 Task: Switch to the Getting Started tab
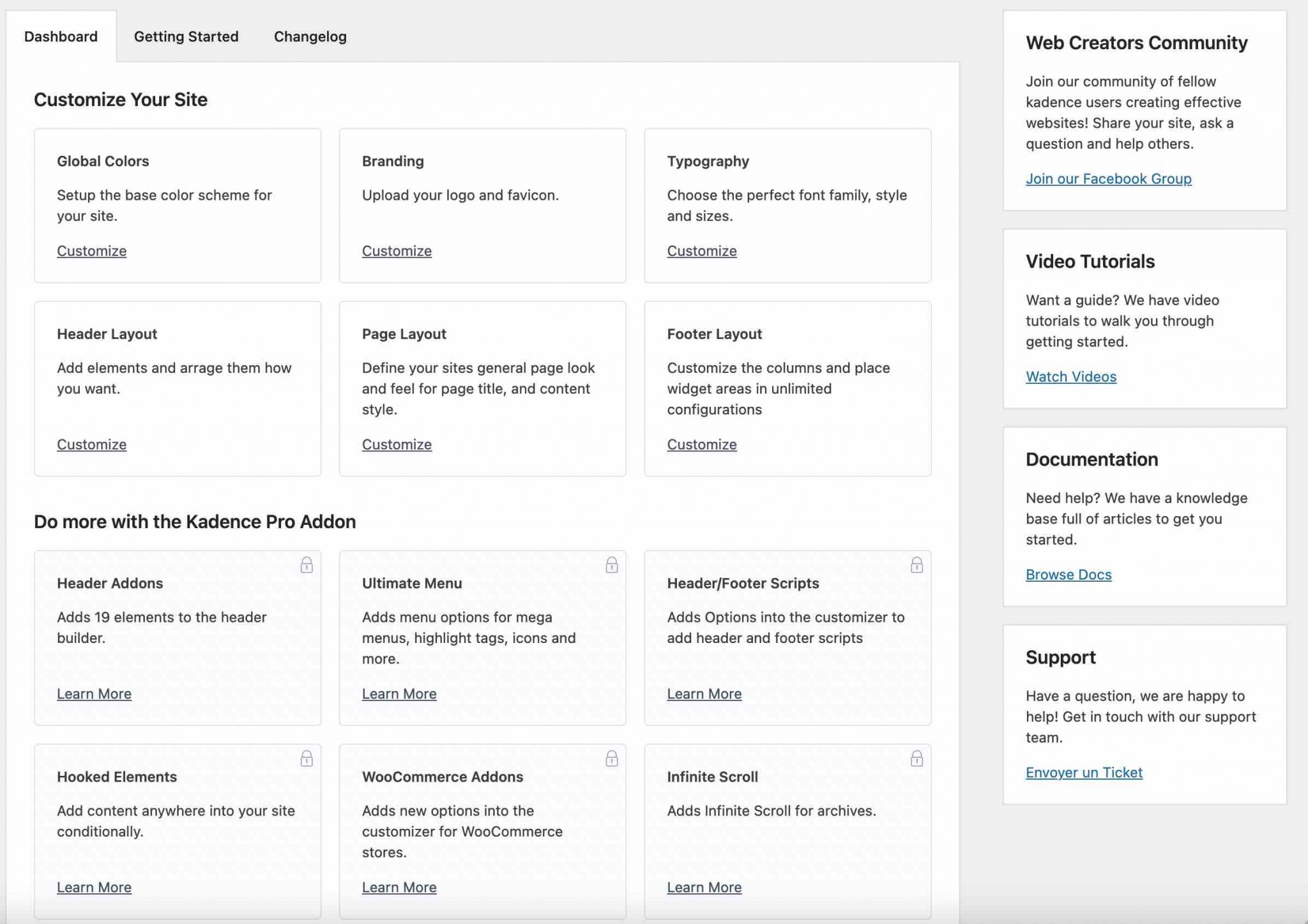pyautogui.click(x=186, y=36)
